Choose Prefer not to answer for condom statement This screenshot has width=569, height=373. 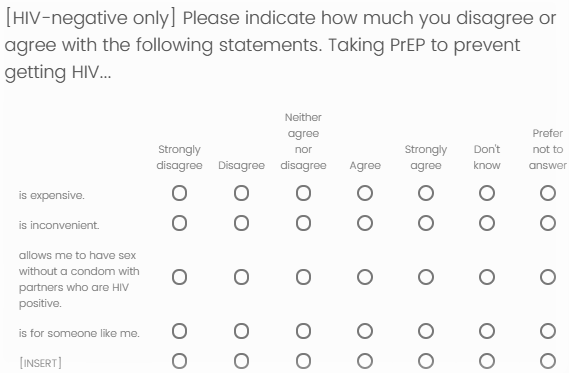pos(548,277)
